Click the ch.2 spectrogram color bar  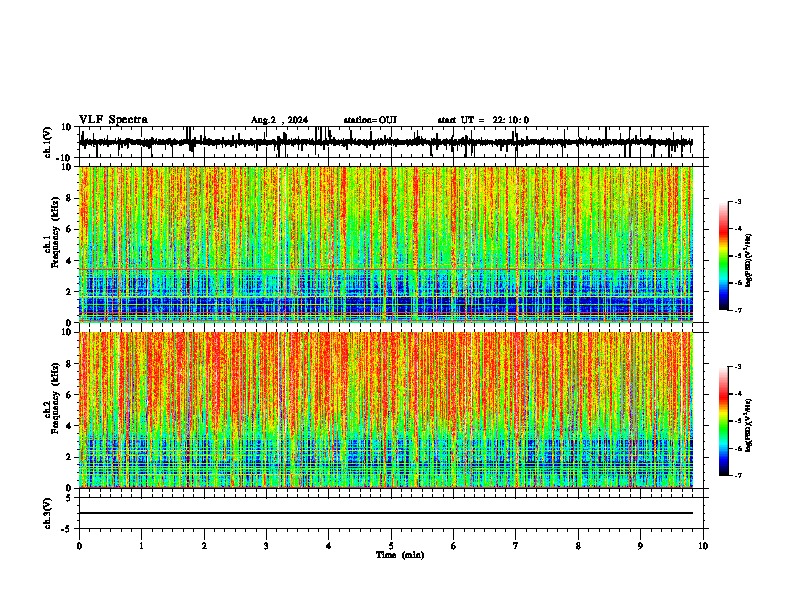pyautogui.click(x=723, y=421)
